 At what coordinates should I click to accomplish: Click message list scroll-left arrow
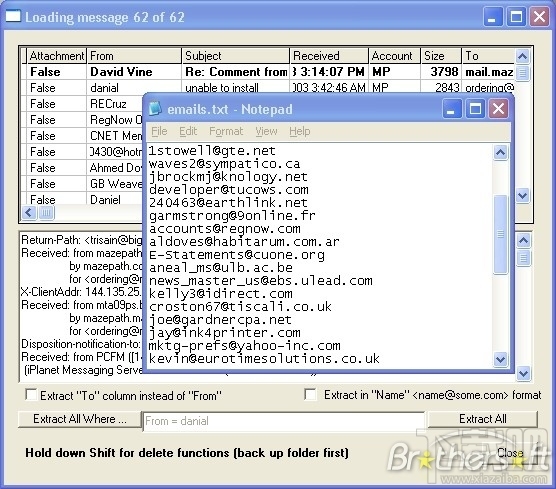pos(29,213)
